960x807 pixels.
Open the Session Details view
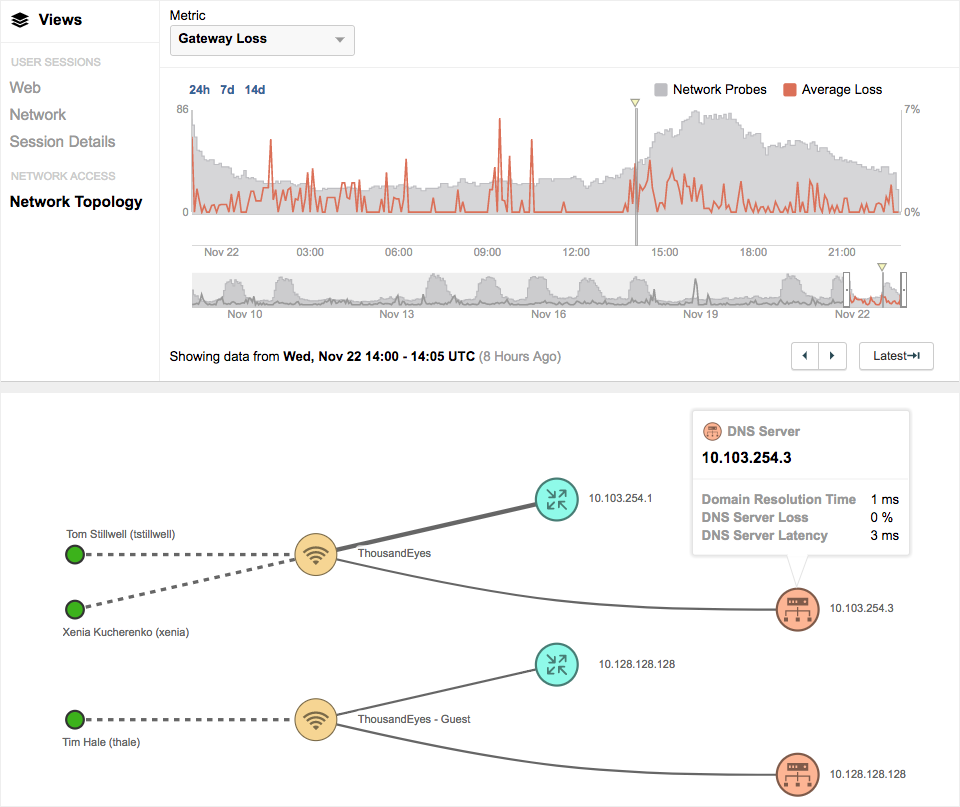tap(62, 142)
